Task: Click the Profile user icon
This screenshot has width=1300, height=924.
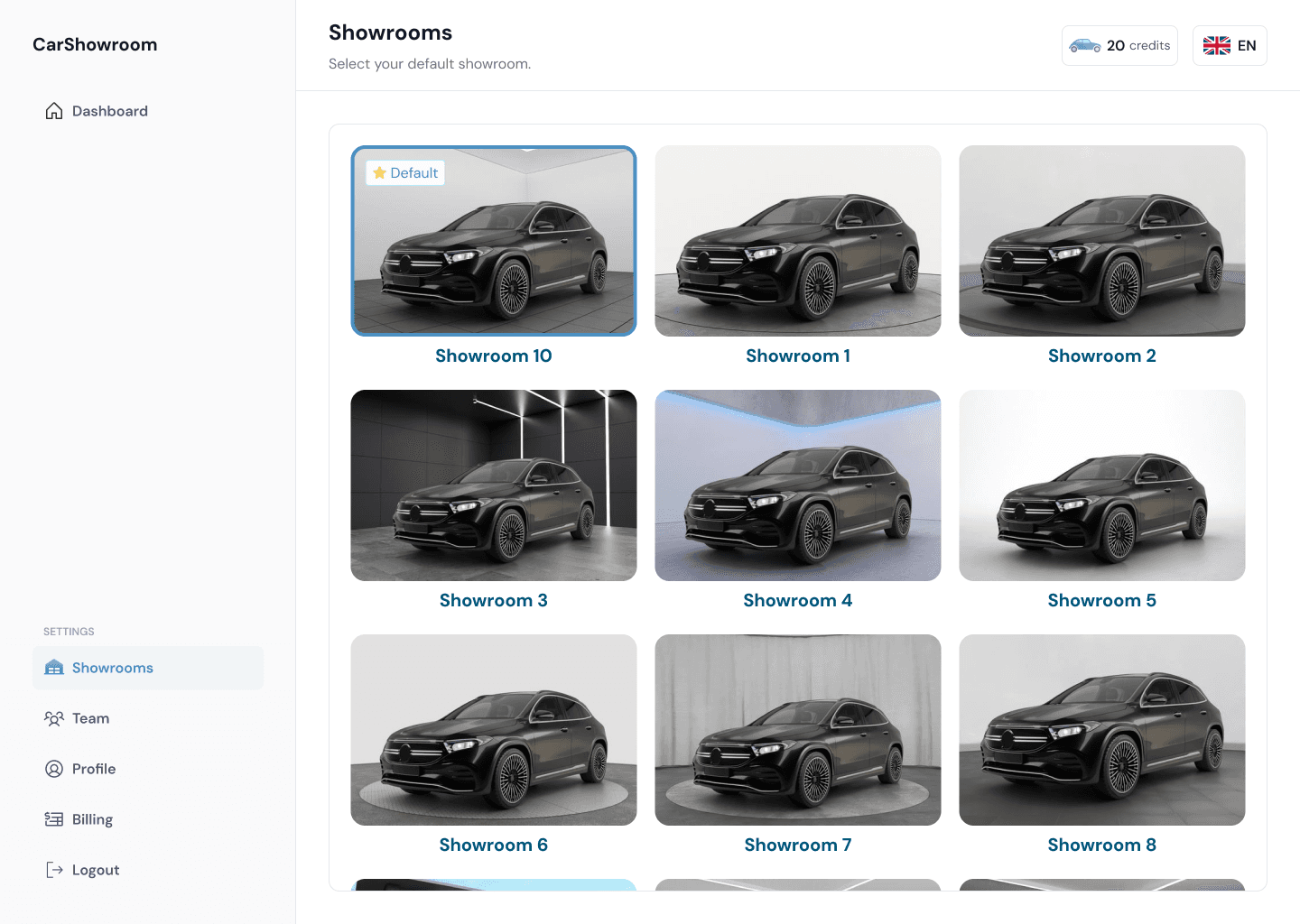Action: click(54, 769)
